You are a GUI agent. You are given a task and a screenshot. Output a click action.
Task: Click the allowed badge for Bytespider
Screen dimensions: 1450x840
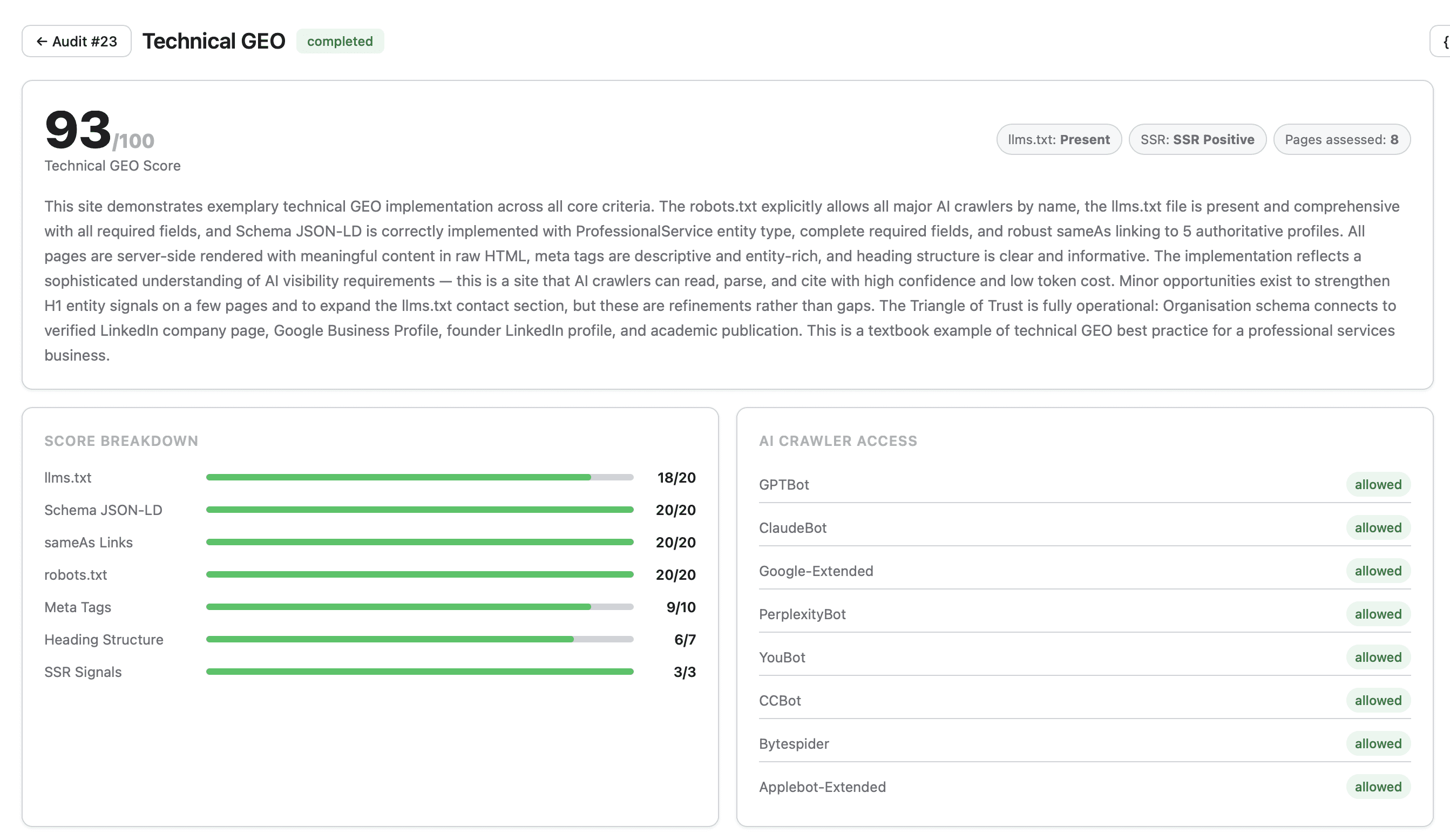tap(1378, 744)
